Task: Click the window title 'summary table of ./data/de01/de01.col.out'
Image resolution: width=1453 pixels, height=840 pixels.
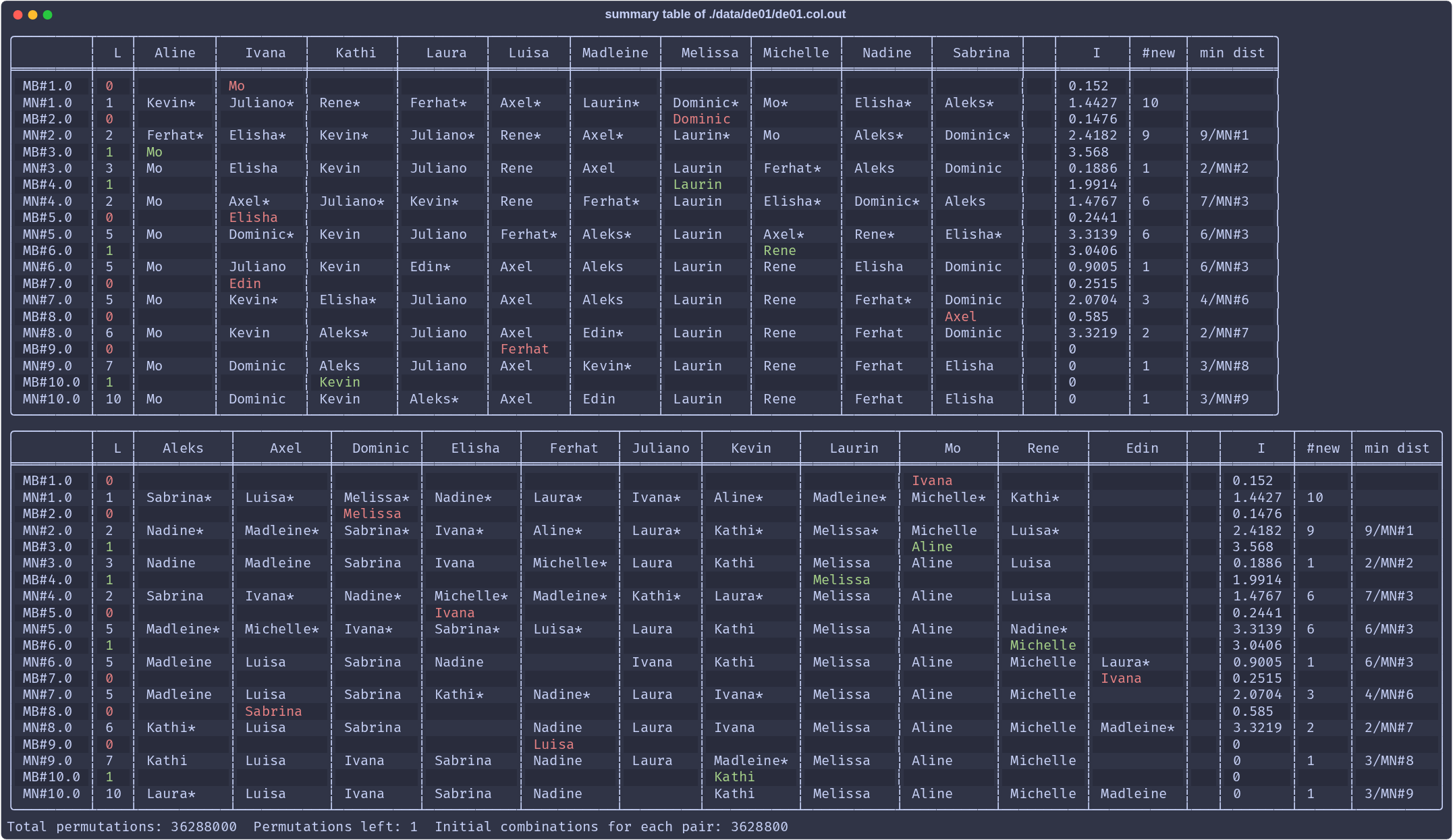Action: 725,14
